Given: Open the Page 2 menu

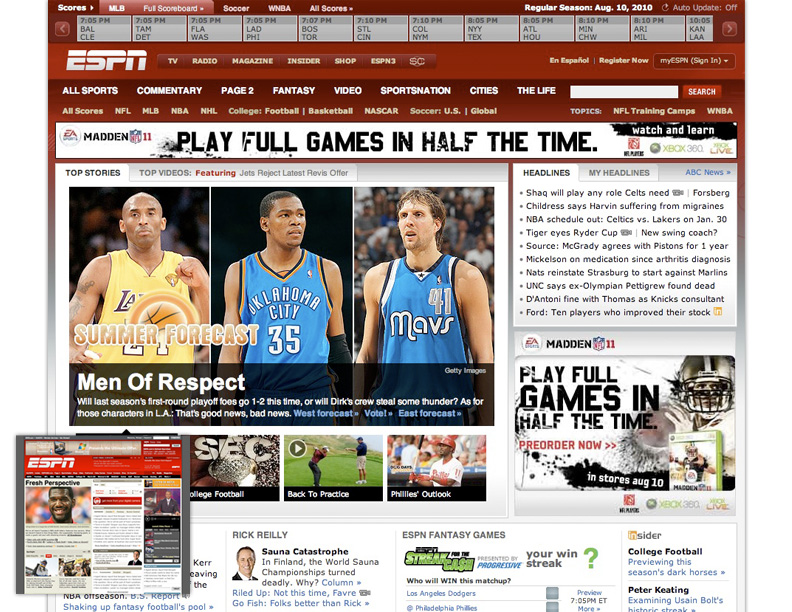Looking at the screenshot, I should click(x=237, y=90).
